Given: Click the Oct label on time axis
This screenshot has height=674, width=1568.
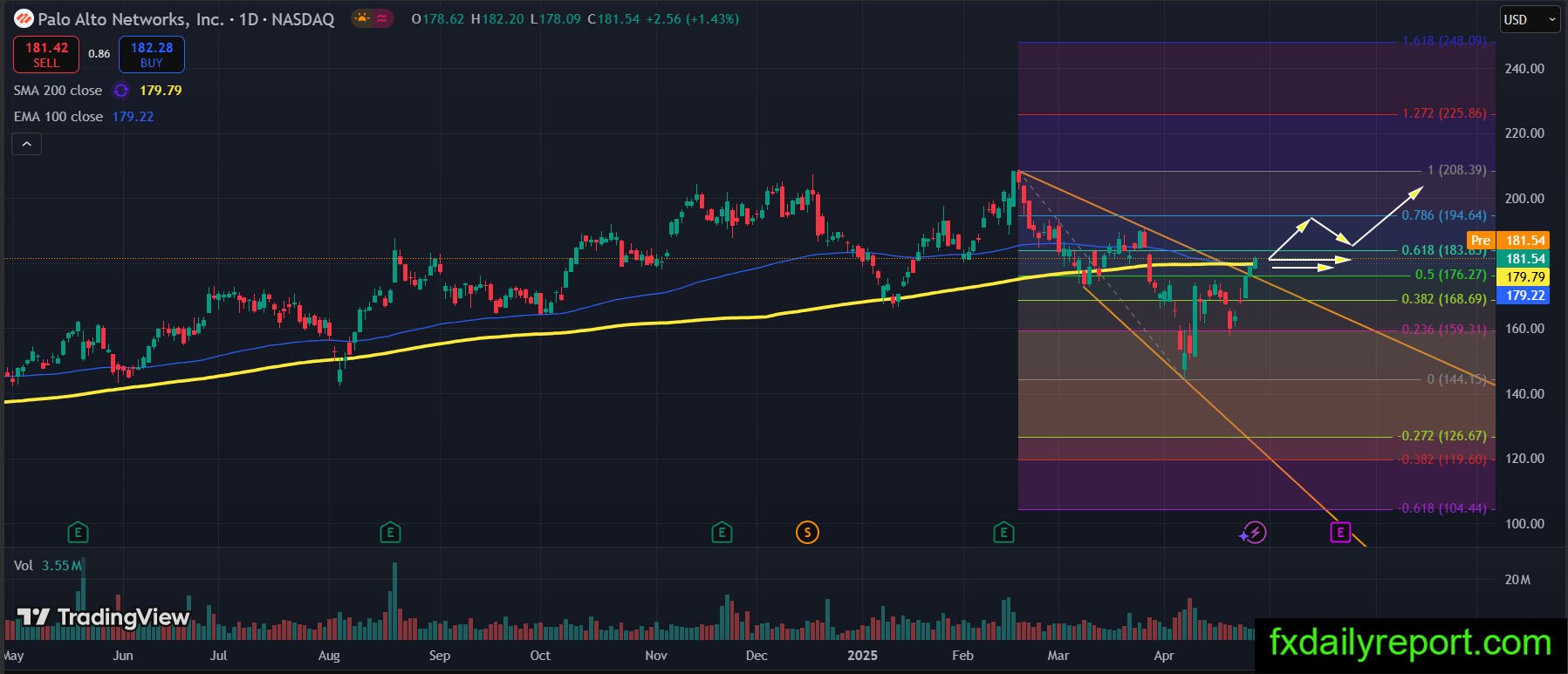Looking at the screenshot, I should [540, 656].
